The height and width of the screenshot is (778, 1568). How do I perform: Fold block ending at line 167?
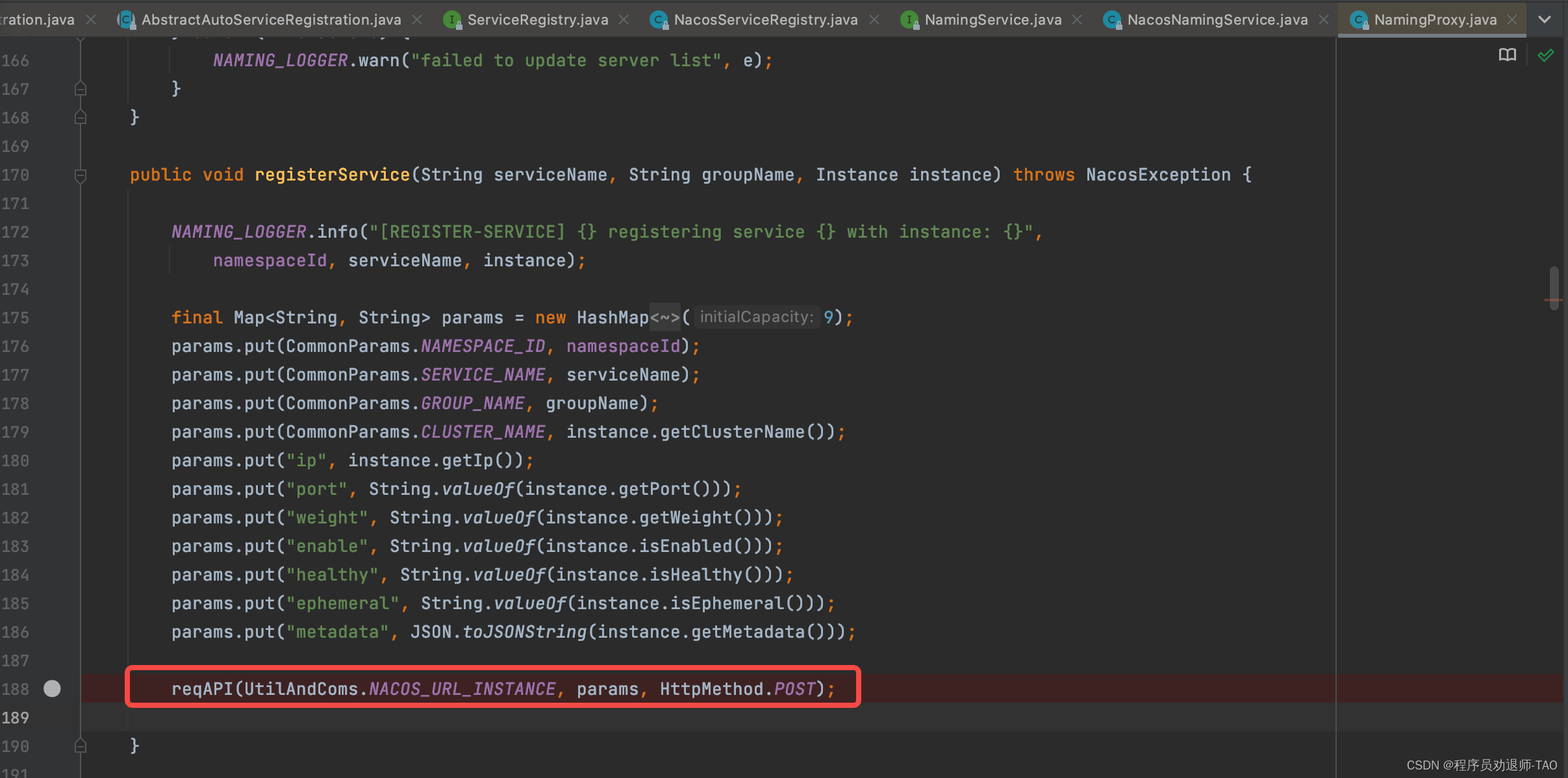click(x=81, y=89)
